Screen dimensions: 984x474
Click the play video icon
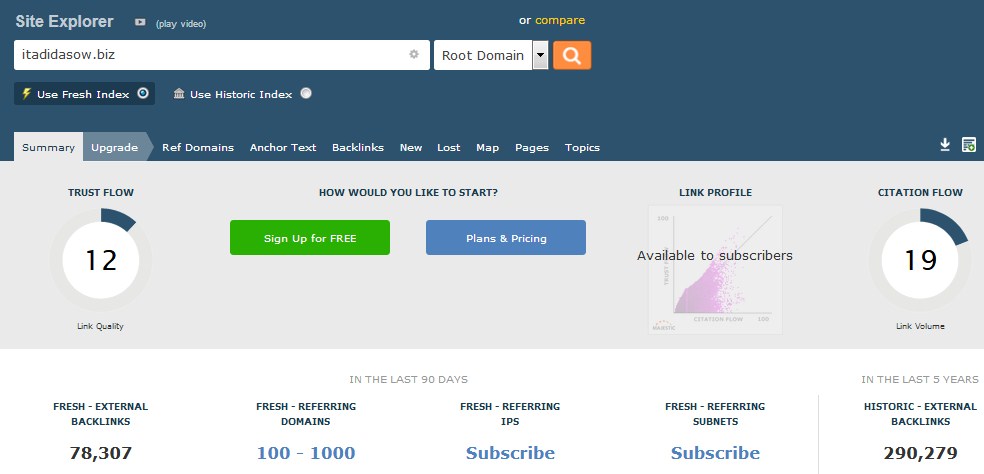click(140, 23)
